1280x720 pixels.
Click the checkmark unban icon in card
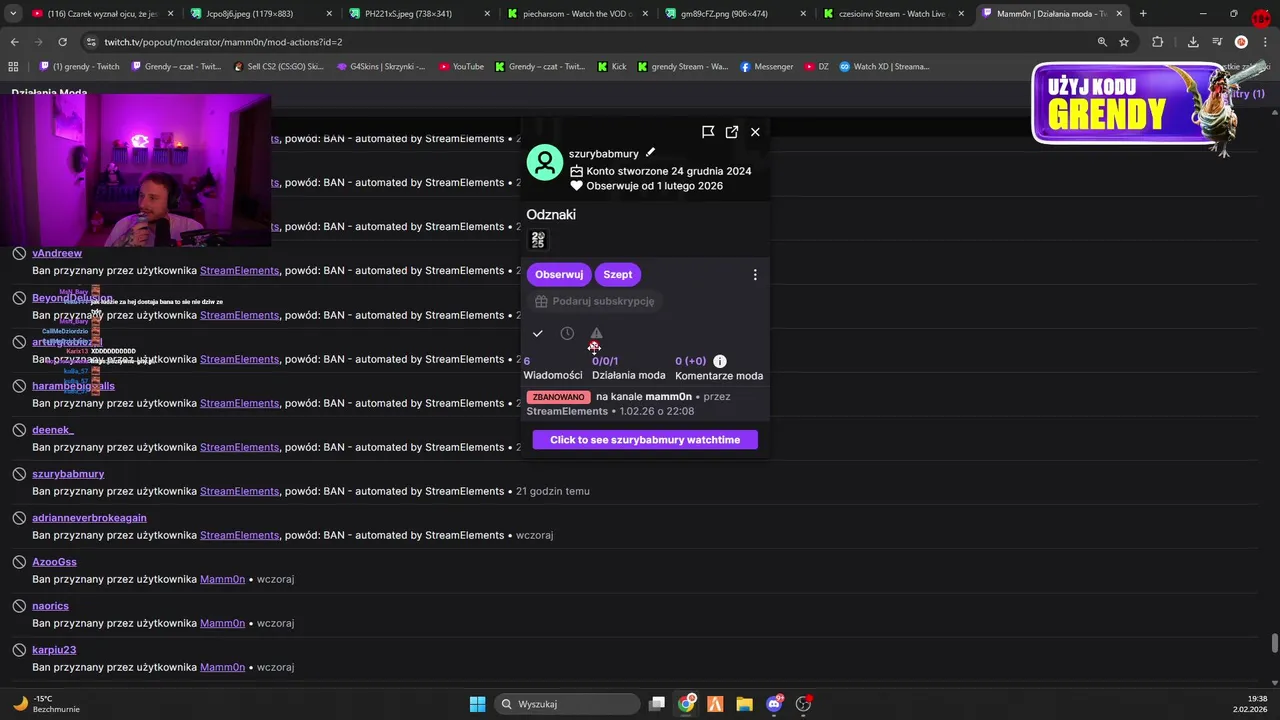coord(538,334)
